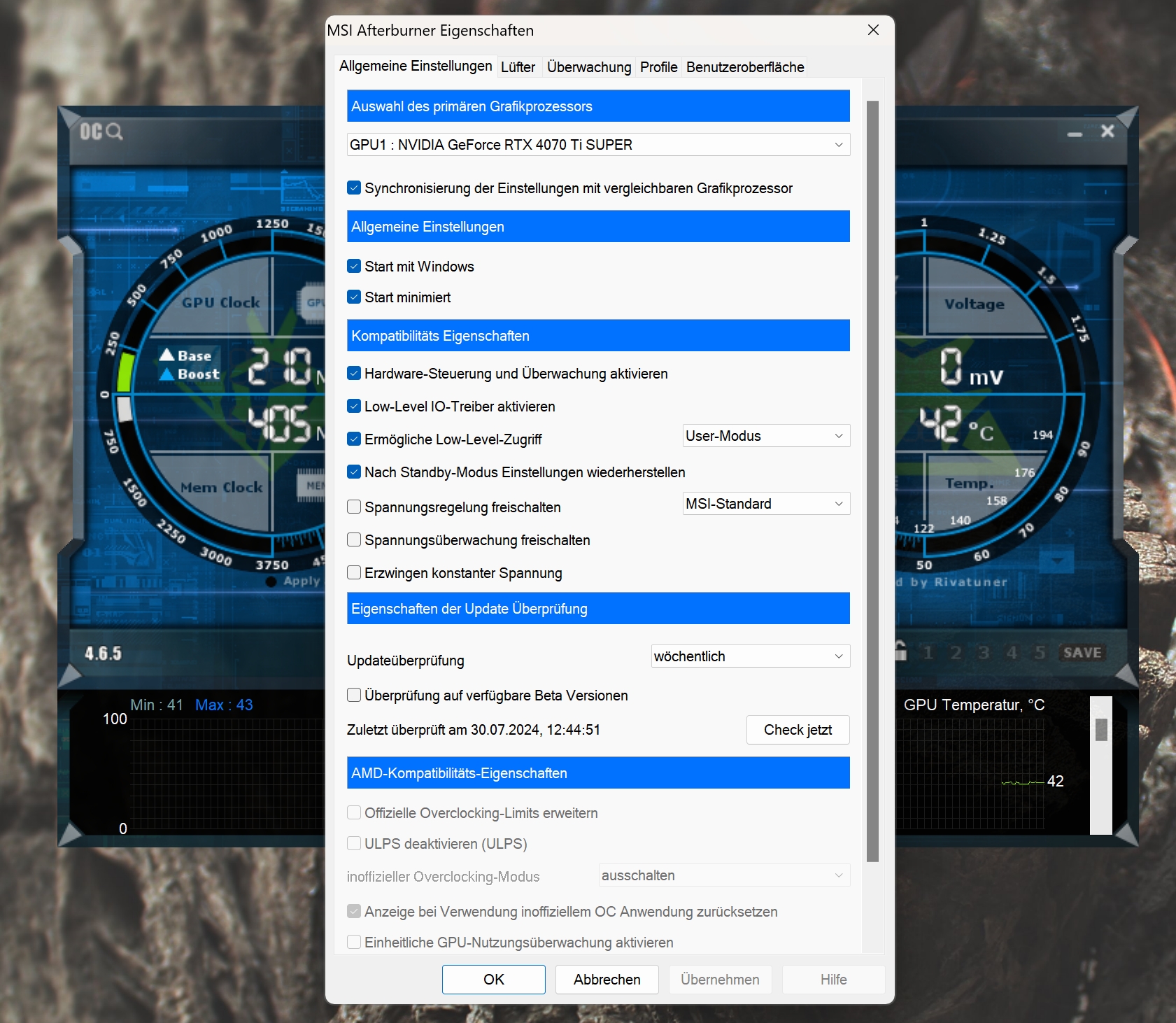Click the Temp. gauge label
1176x1023 pixels.
click(x=970, y=483)
